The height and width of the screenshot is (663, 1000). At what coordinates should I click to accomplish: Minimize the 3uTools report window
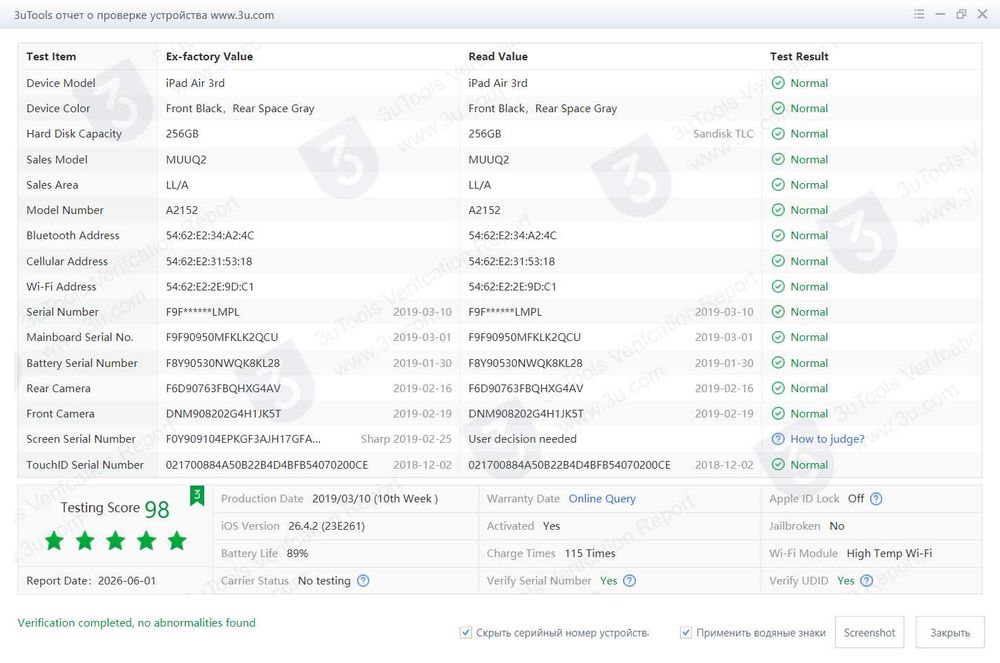pos(940,14)
